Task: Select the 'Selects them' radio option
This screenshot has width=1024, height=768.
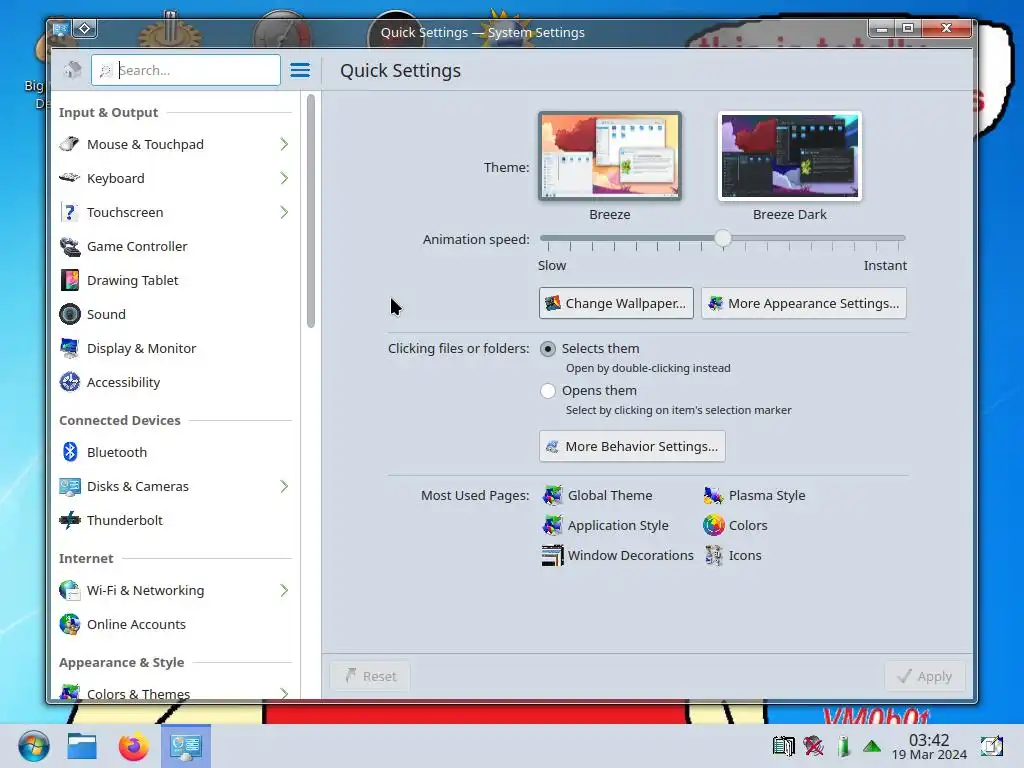Action: (x=548, y=349)
